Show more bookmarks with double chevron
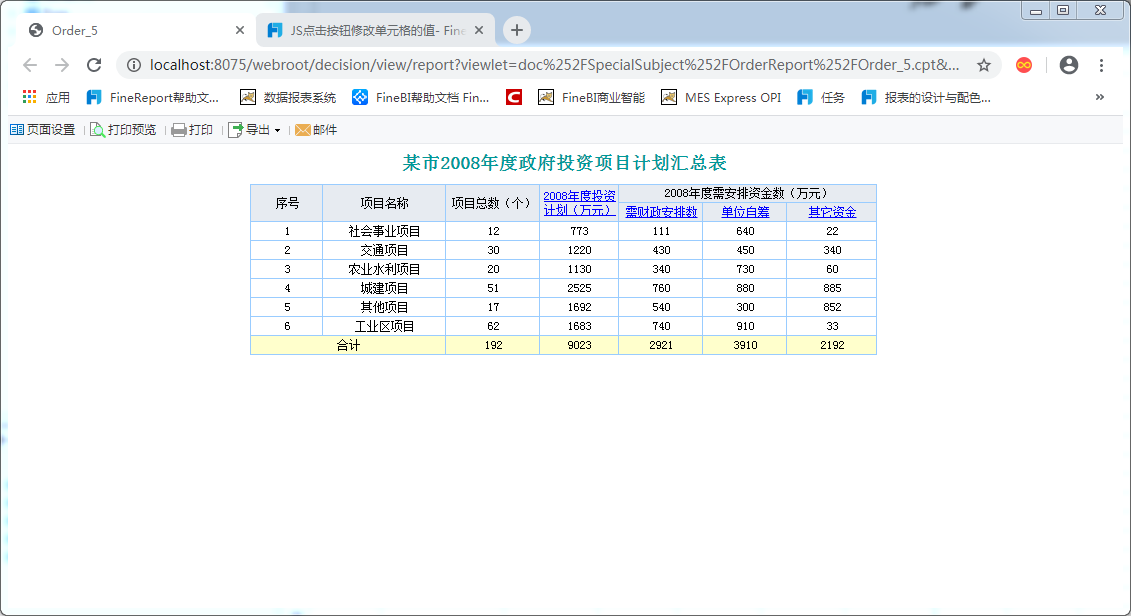This screenshot has height=616, width=1131. pyautogui.click(x=1099, y=97)
